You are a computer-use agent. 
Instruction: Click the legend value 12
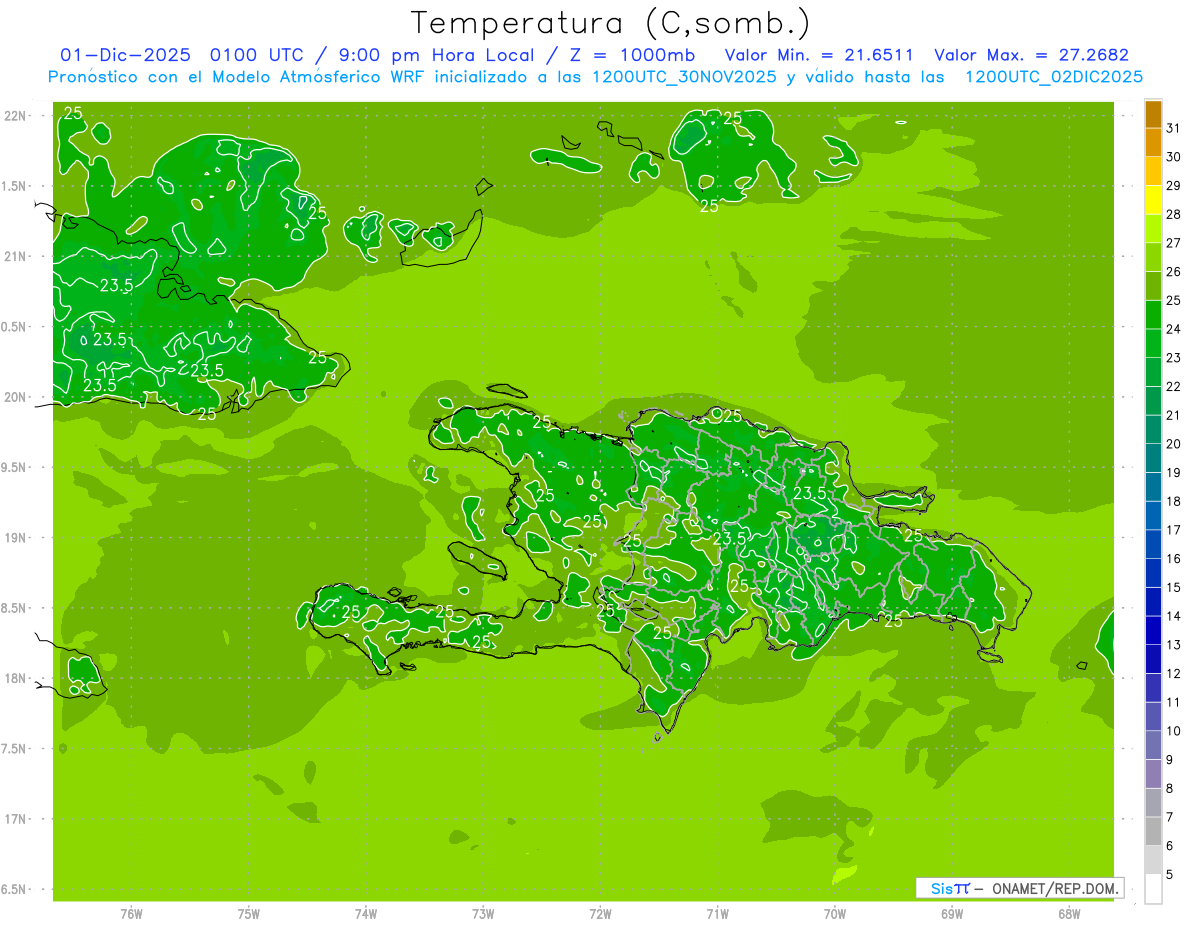click(1174, 674)
